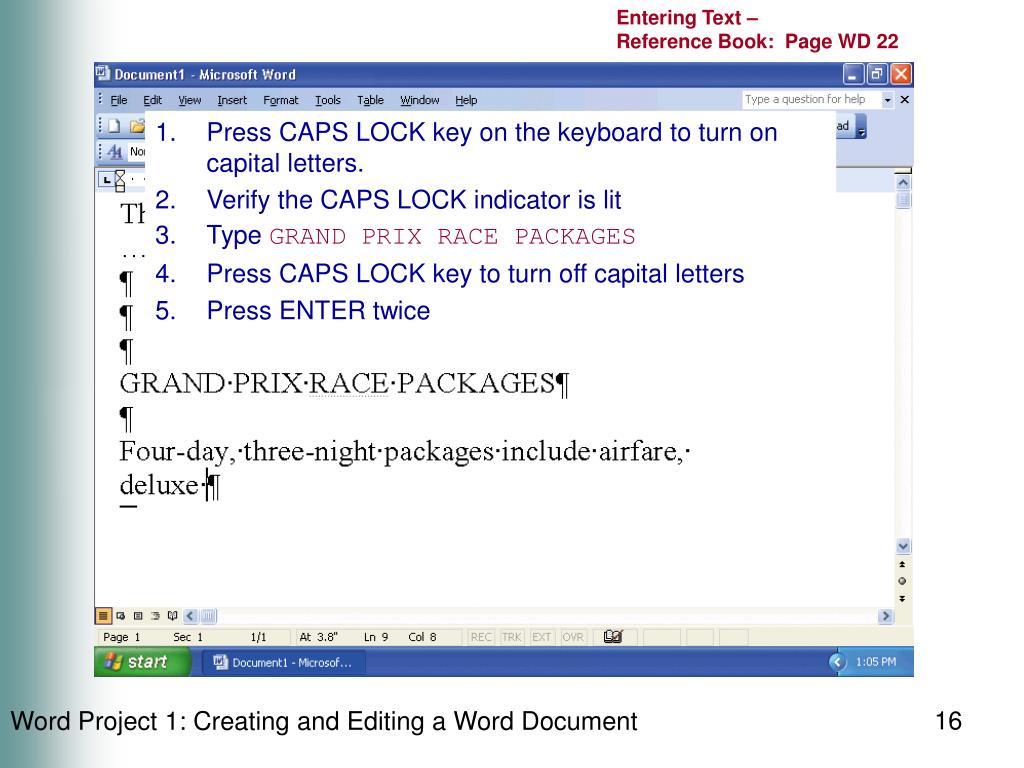Click the word airfare in the document
The image size is (1024, 768).
tap(637, 451)
